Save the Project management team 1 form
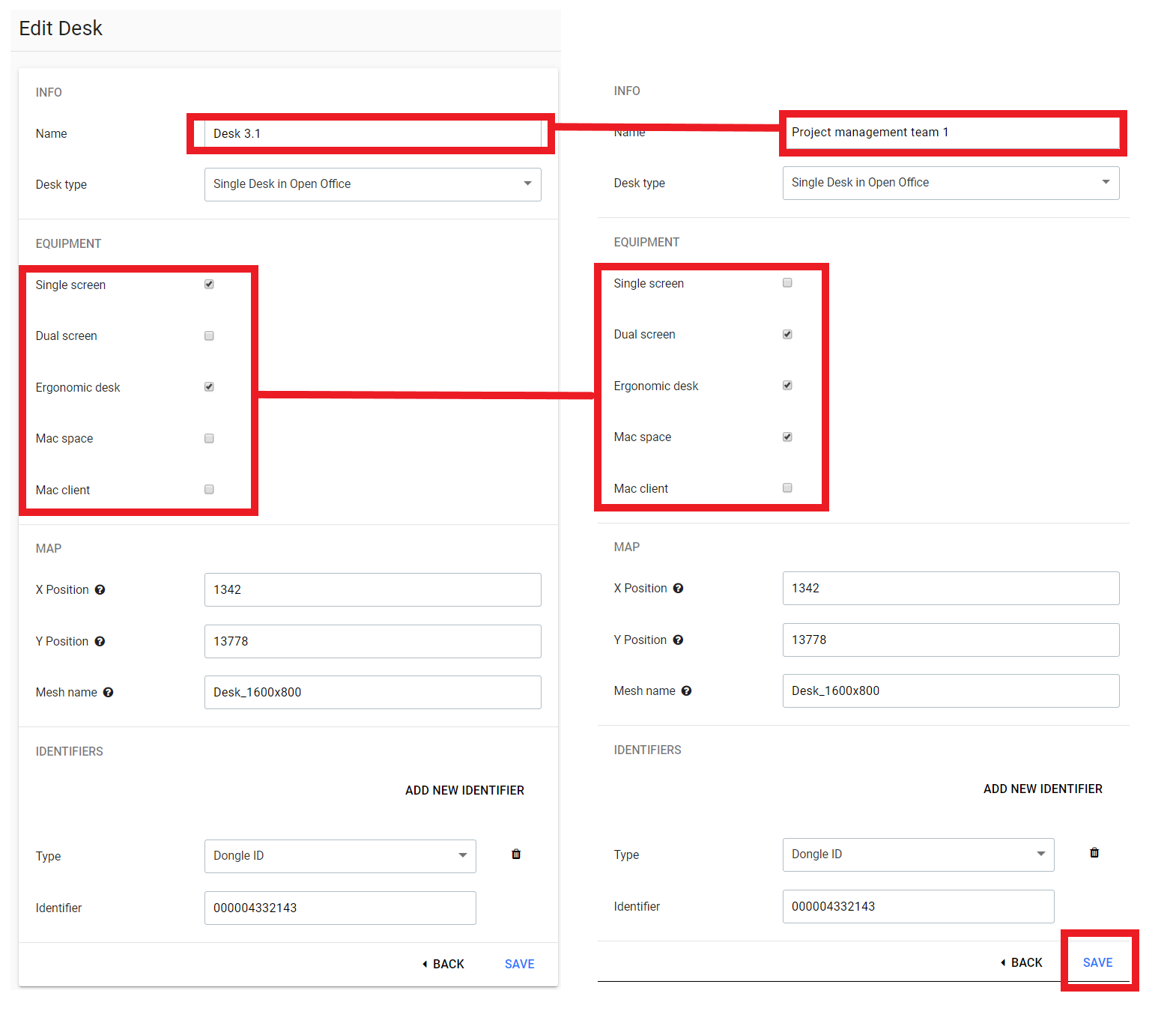 pos(1098,963)
